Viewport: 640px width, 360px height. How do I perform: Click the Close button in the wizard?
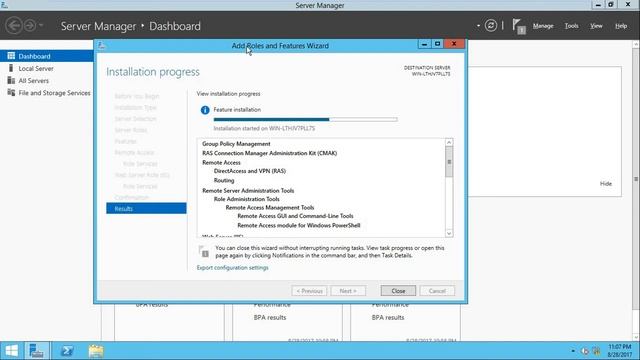pyautogui.click(x=398, y=291)
